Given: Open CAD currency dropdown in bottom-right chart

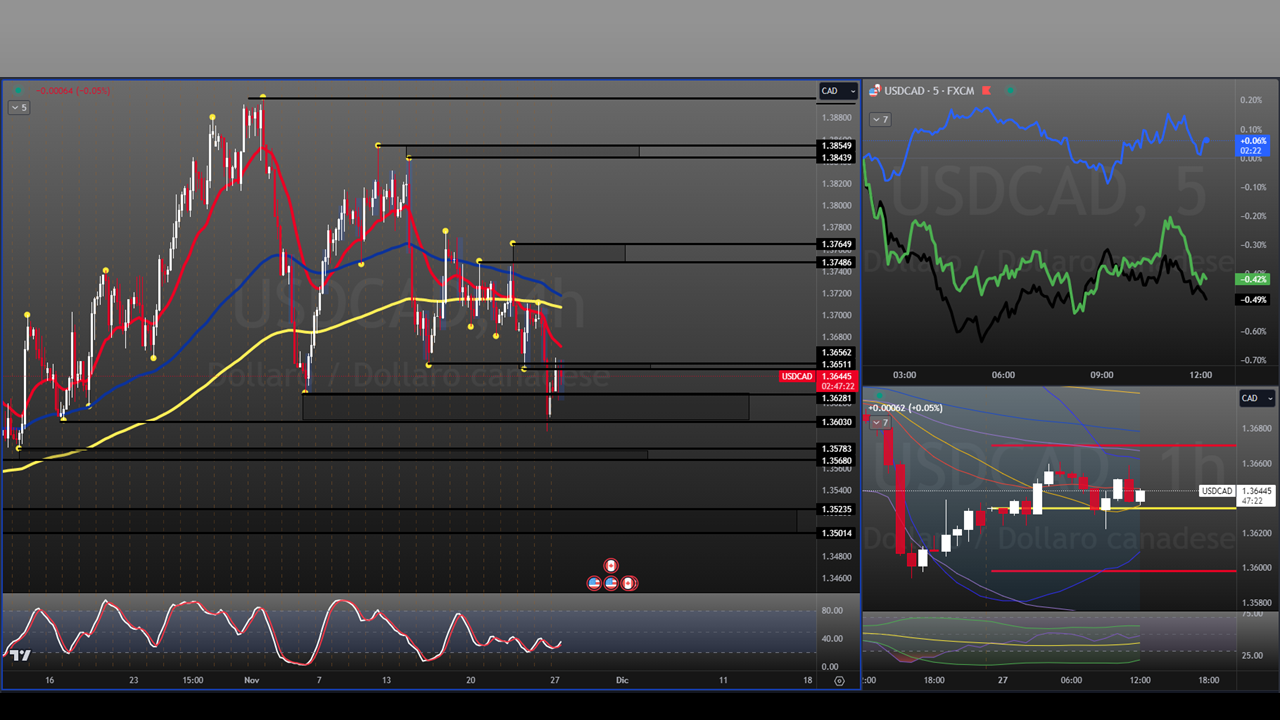Looking at the screenshot, I should 1256,398.
